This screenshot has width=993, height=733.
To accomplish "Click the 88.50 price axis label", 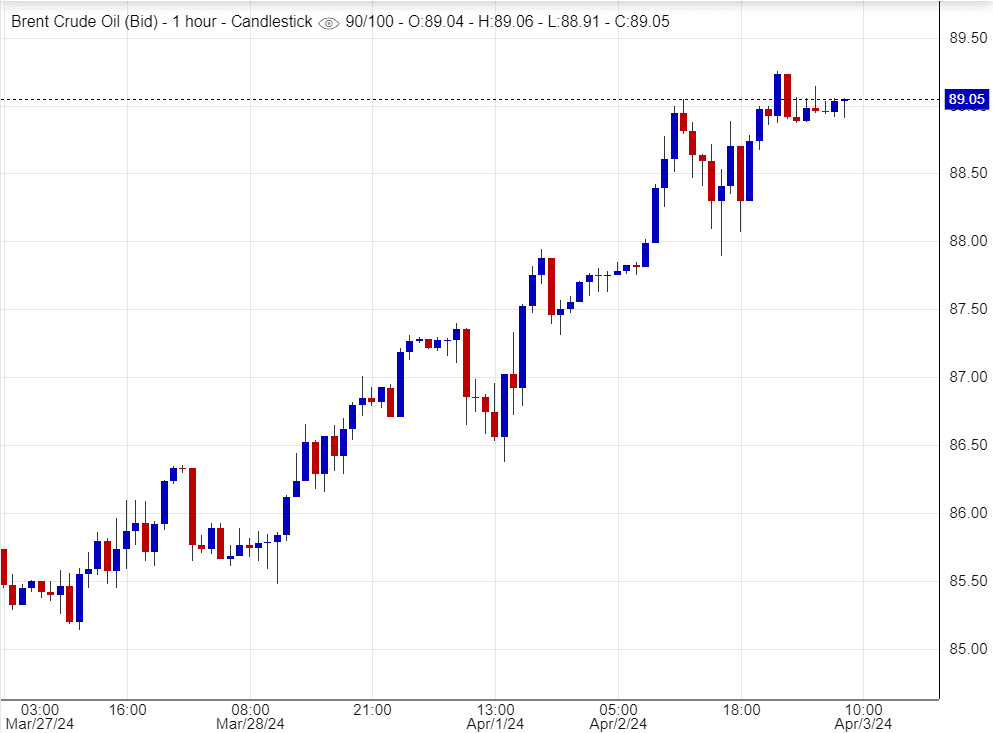I will tap(968, 173).
